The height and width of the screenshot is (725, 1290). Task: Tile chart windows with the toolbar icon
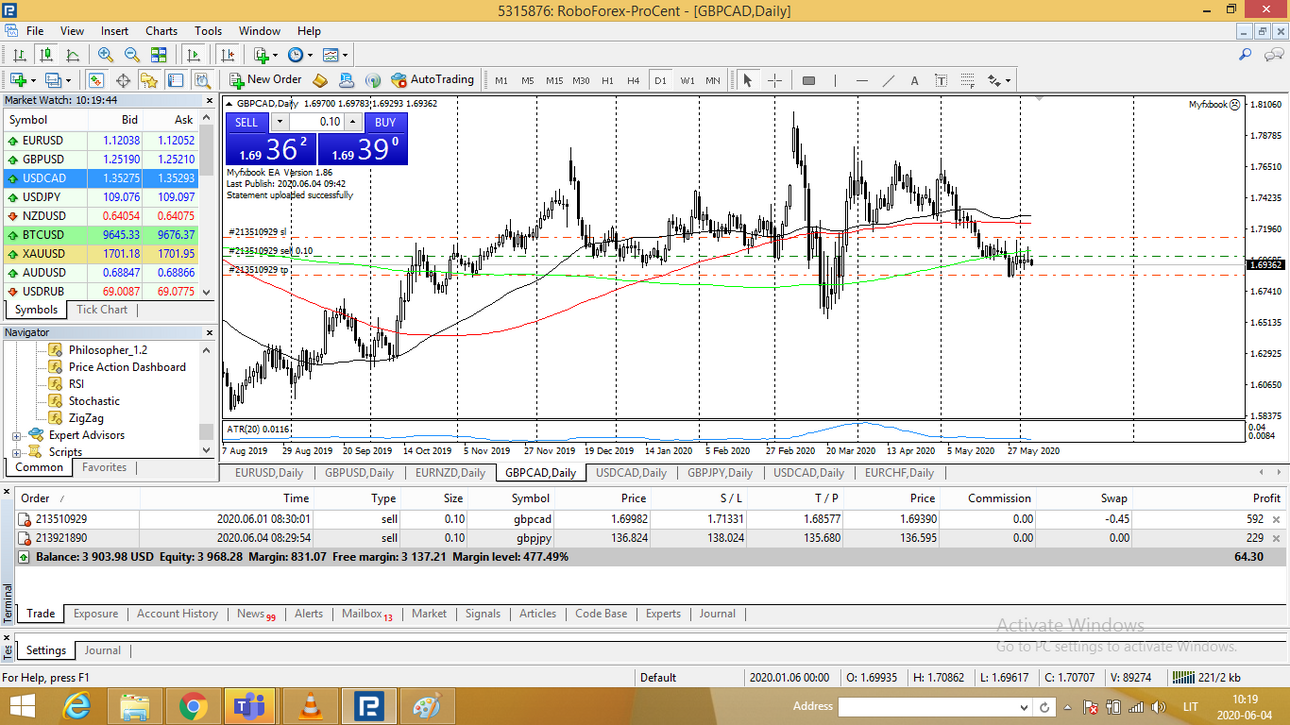159,55
